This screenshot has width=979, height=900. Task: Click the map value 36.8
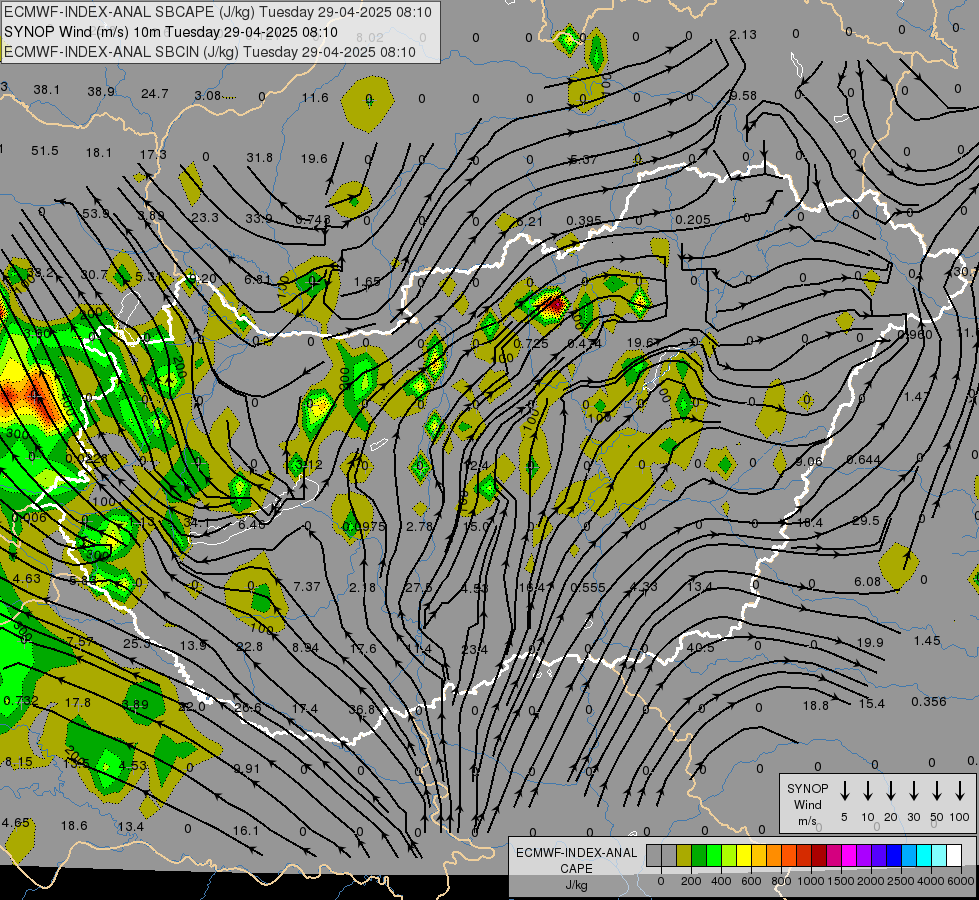pos(362,710)
